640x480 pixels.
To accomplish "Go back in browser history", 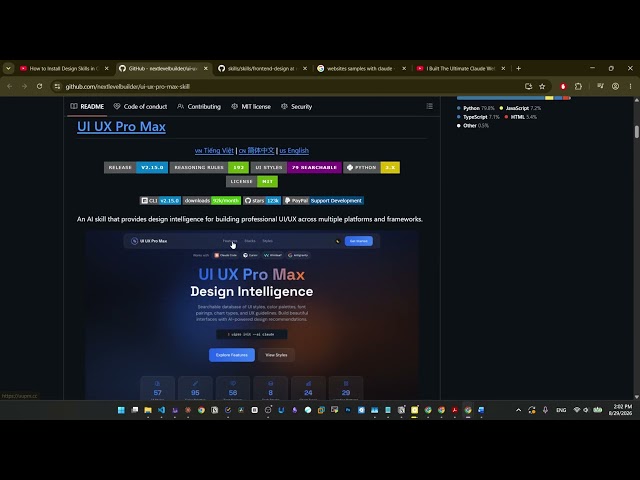I will click(9, 87).
